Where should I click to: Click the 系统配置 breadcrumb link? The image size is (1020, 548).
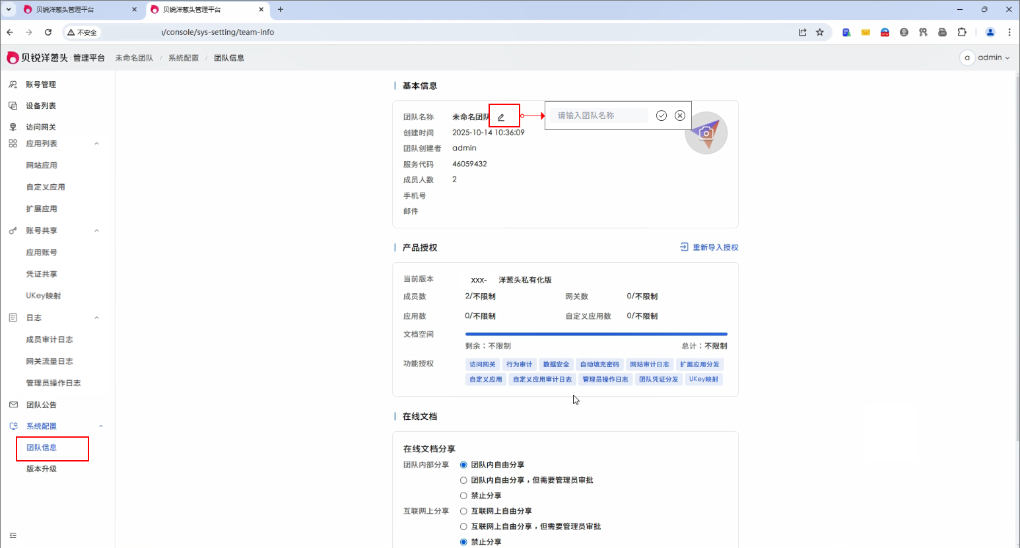(183, 58)
